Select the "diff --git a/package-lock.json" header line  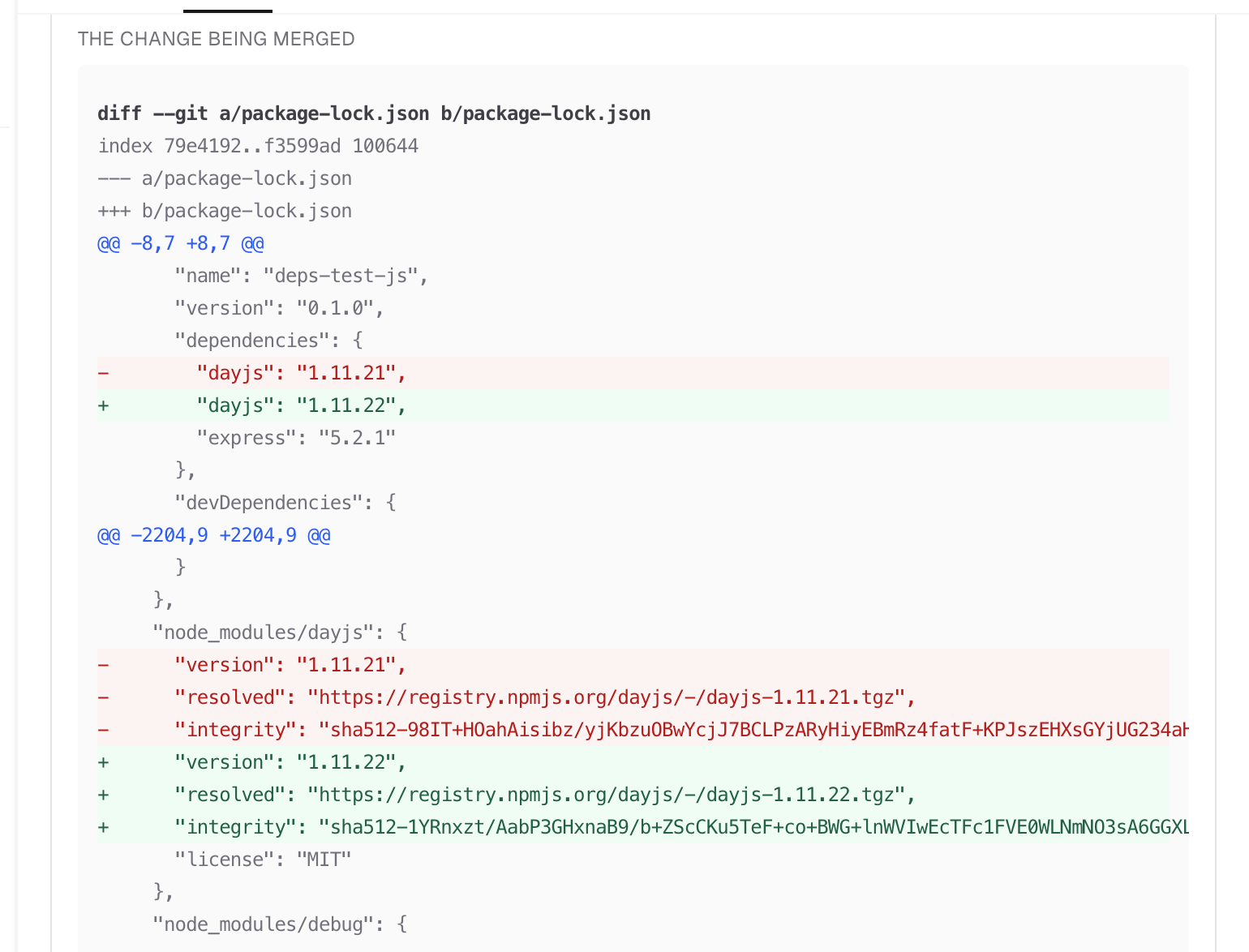tap(374, 114)
